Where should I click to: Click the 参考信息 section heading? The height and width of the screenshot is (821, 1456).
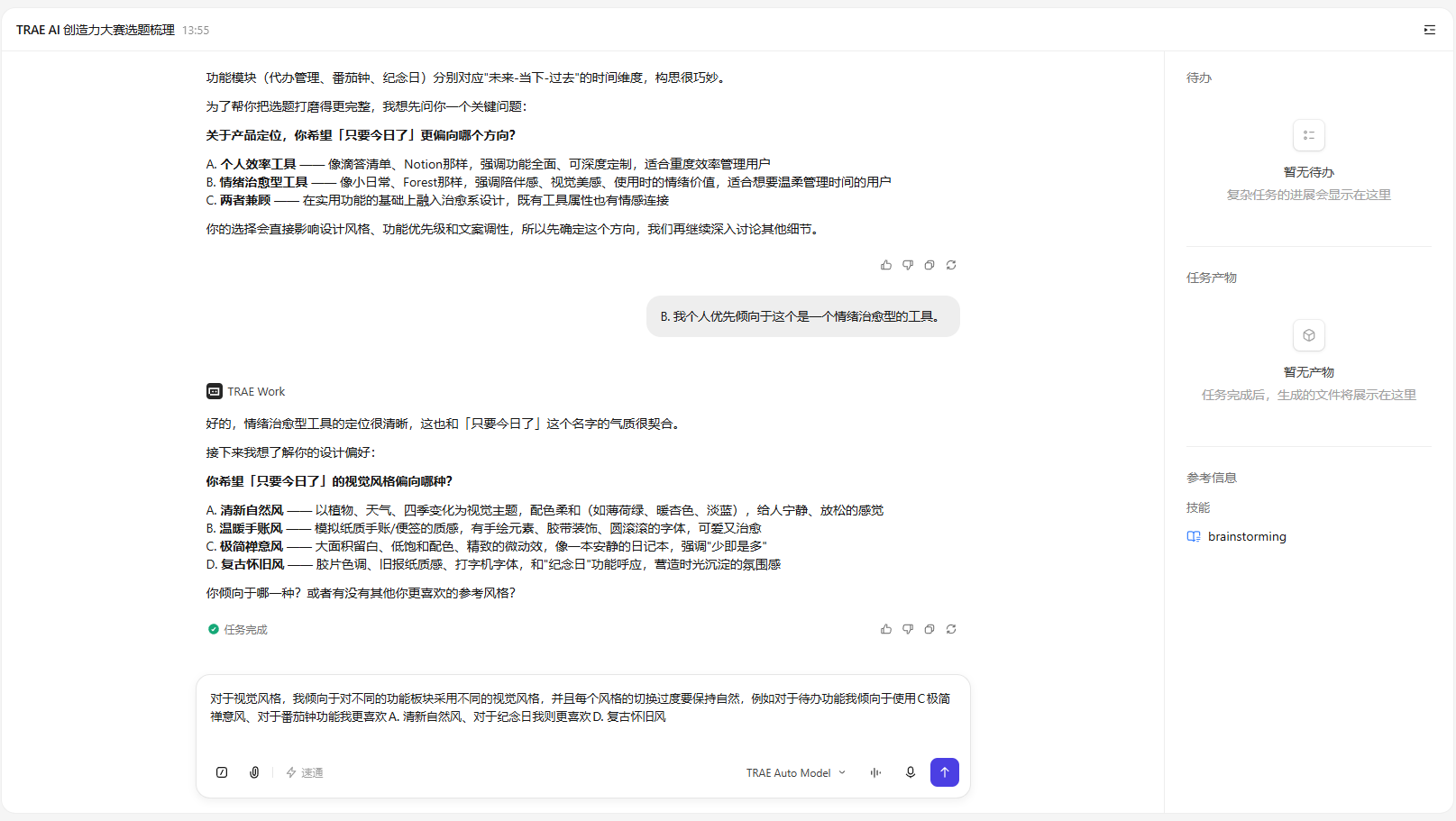tap(1212, 478)
